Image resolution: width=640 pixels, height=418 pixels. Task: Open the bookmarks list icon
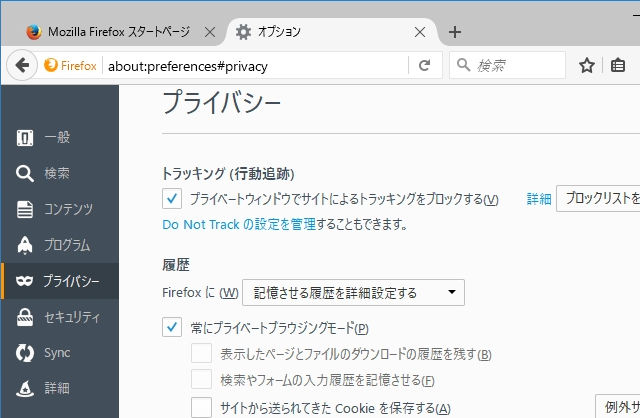pyautogui.click(x=618, y=65)
